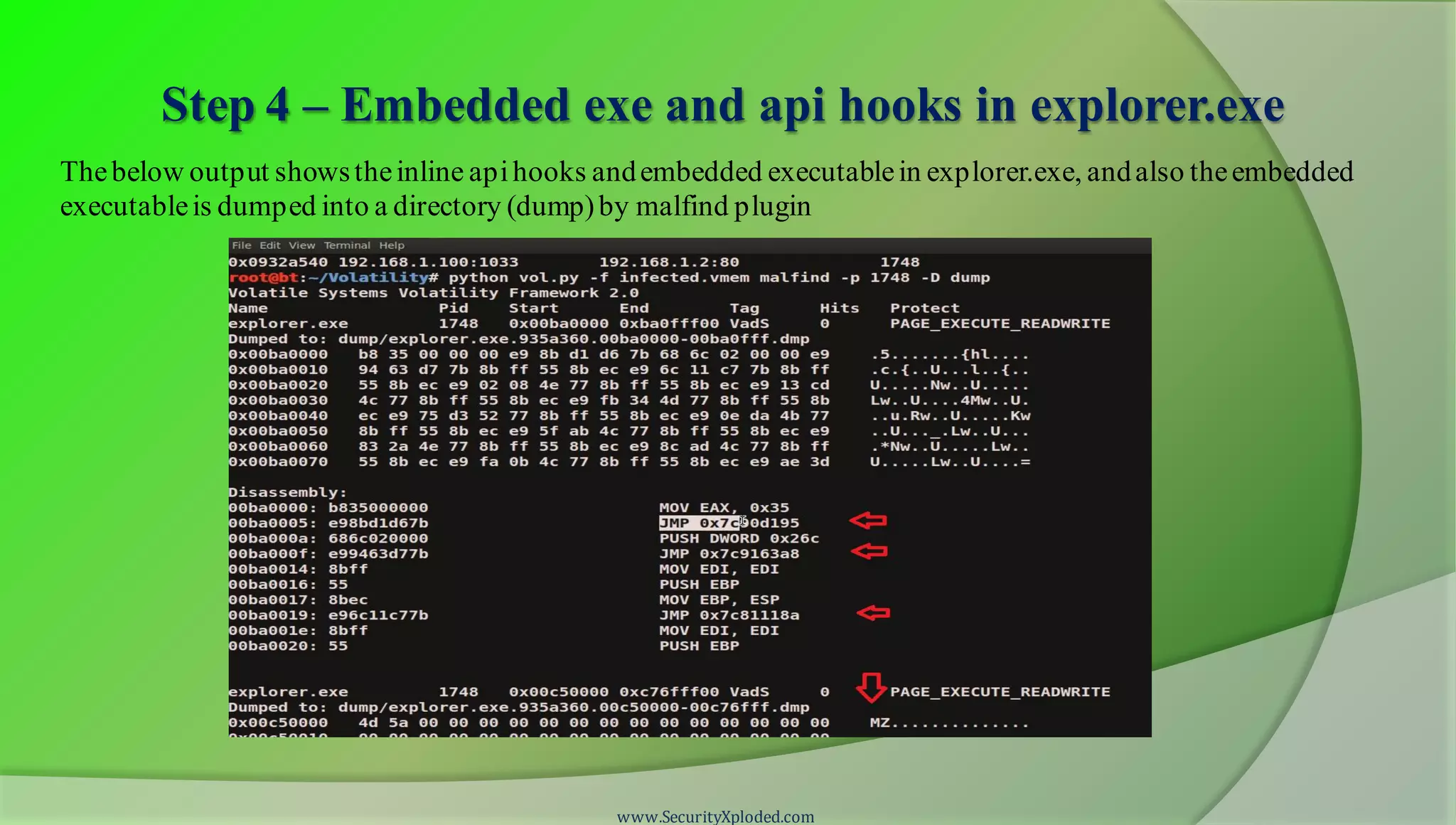
Task: Click the slide description paragraph about inline api hooks
Action: [x=707, y=188]
